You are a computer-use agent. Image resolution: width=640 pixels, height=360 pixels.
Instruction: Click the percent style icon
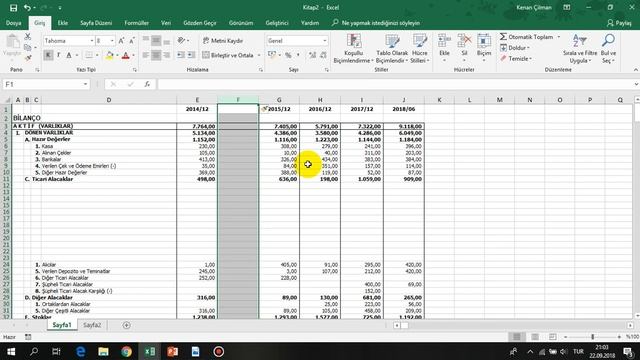click(x=288, y=55)
